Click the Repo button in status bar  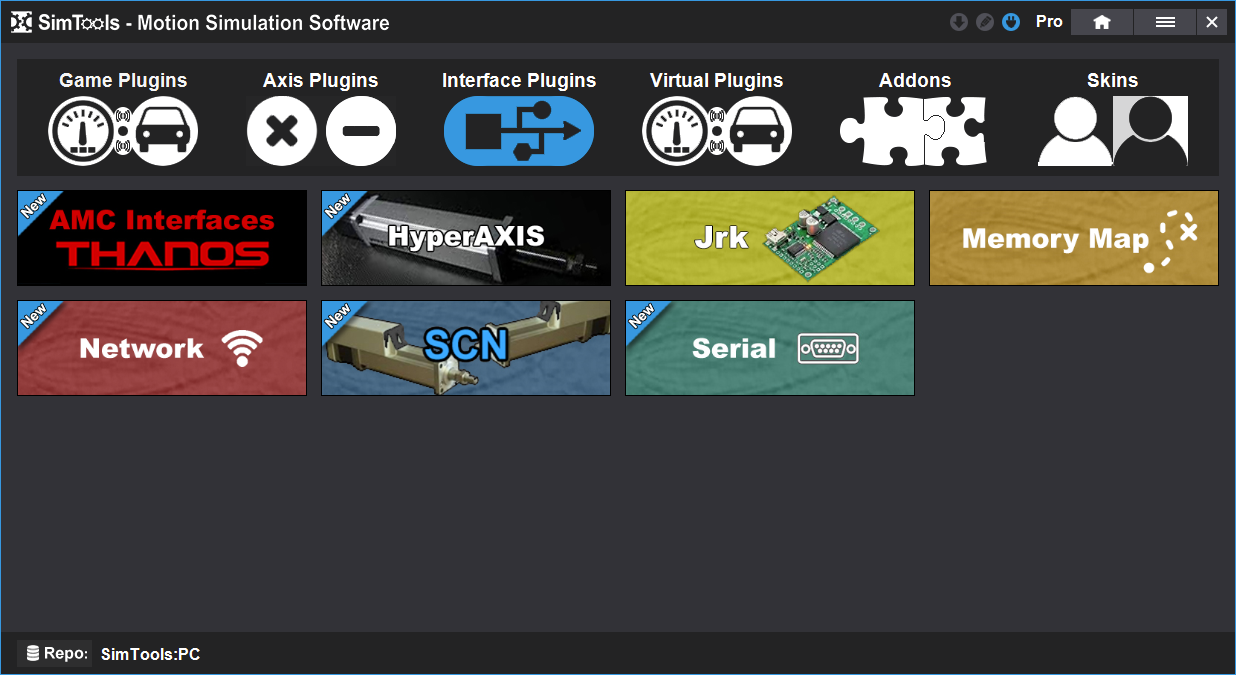coord(56,654)
